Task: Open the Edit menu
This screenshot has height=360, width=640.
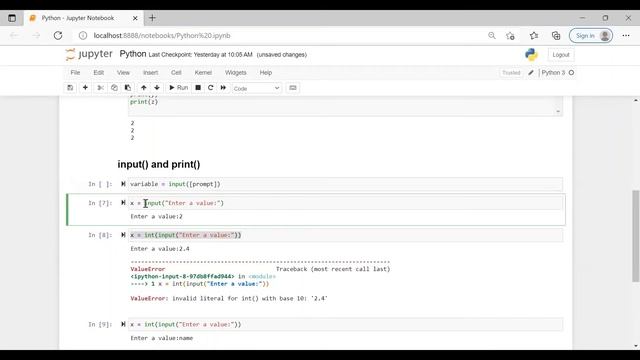Action: pyautogui.click(x=98, y=73)
